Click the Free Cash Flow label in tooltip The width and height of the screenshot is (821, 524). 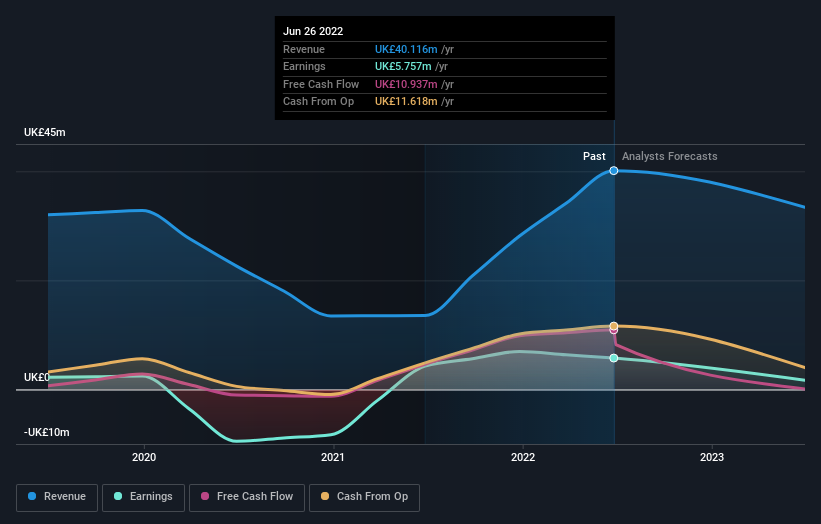coord(321,84)
